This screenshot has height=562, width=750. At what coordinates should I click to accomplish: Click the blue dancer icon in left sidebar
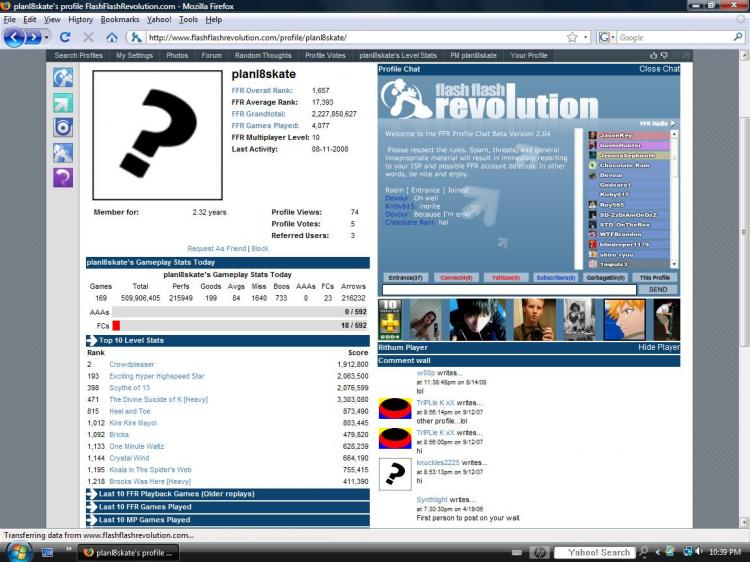[63, 78]
